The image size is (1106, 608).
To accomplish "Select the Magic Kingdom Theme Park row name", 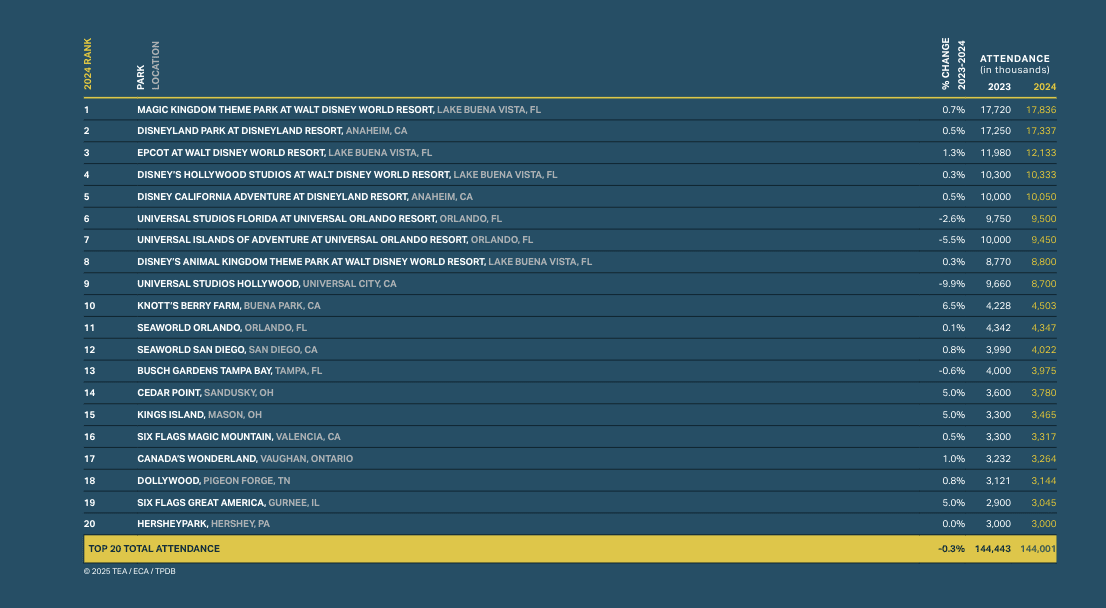I will pyautogui.click(x=285, y=109).
